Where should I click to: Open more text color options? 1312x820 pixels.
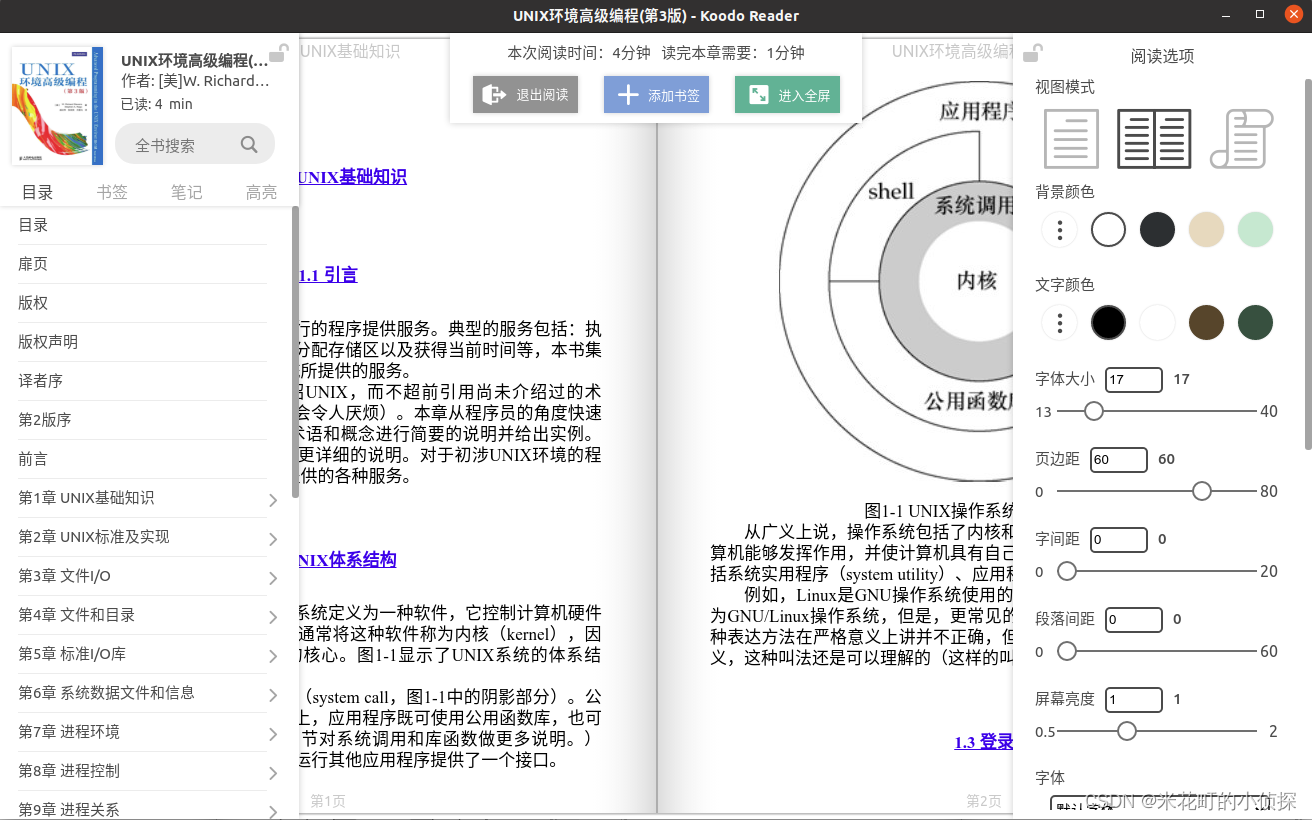[x=1059, y=322]
